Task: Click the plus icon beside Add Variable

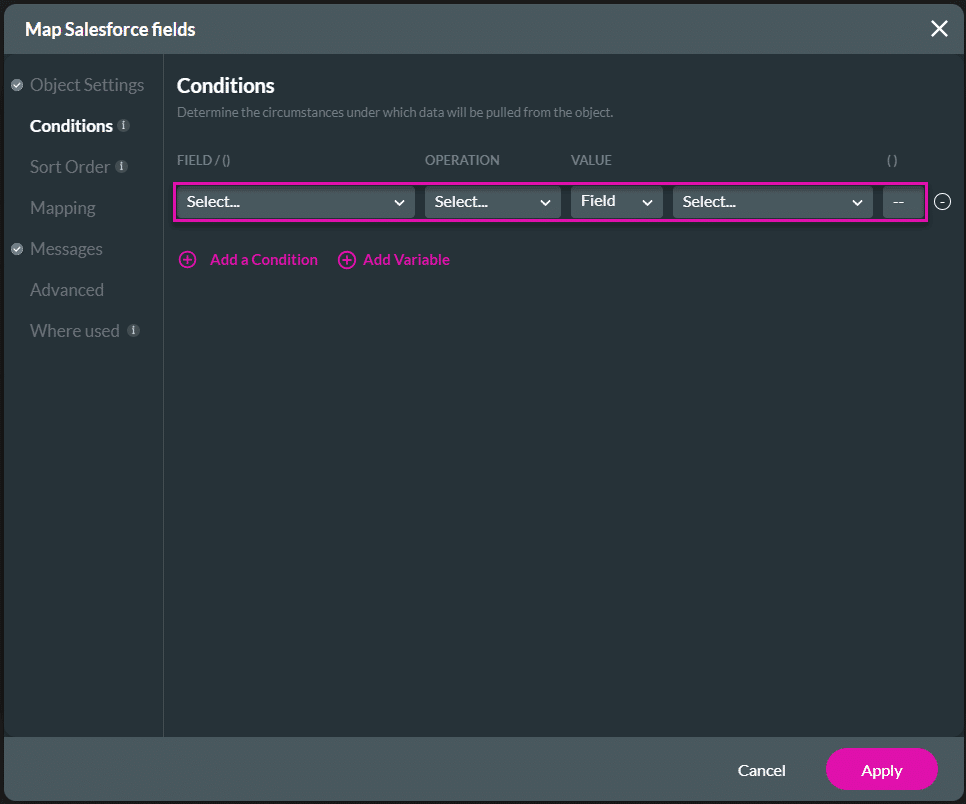Action: pos(347,260)
